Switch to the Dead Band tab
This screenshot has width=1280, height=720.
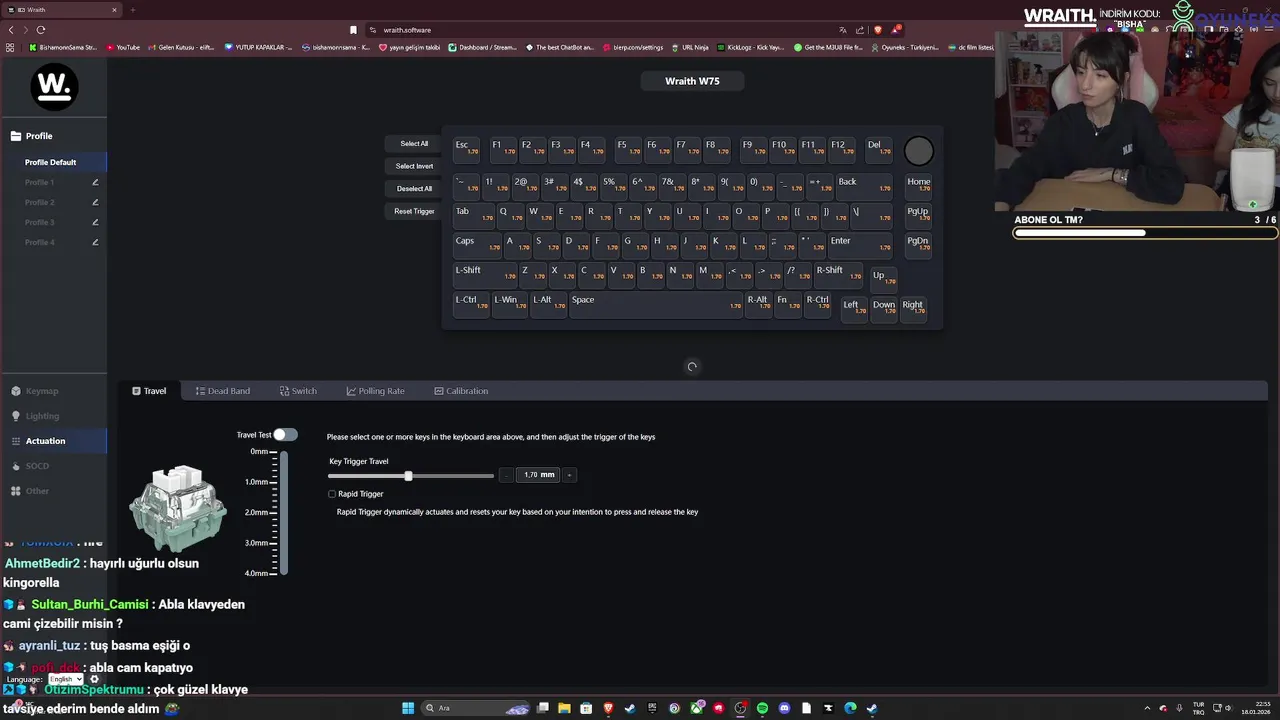tap(223, 391)
